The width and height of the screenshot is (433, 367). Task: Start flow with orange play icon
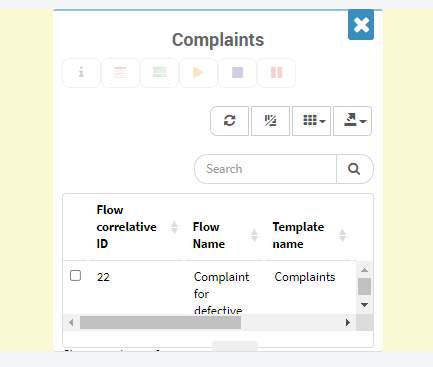pos(198,73)
